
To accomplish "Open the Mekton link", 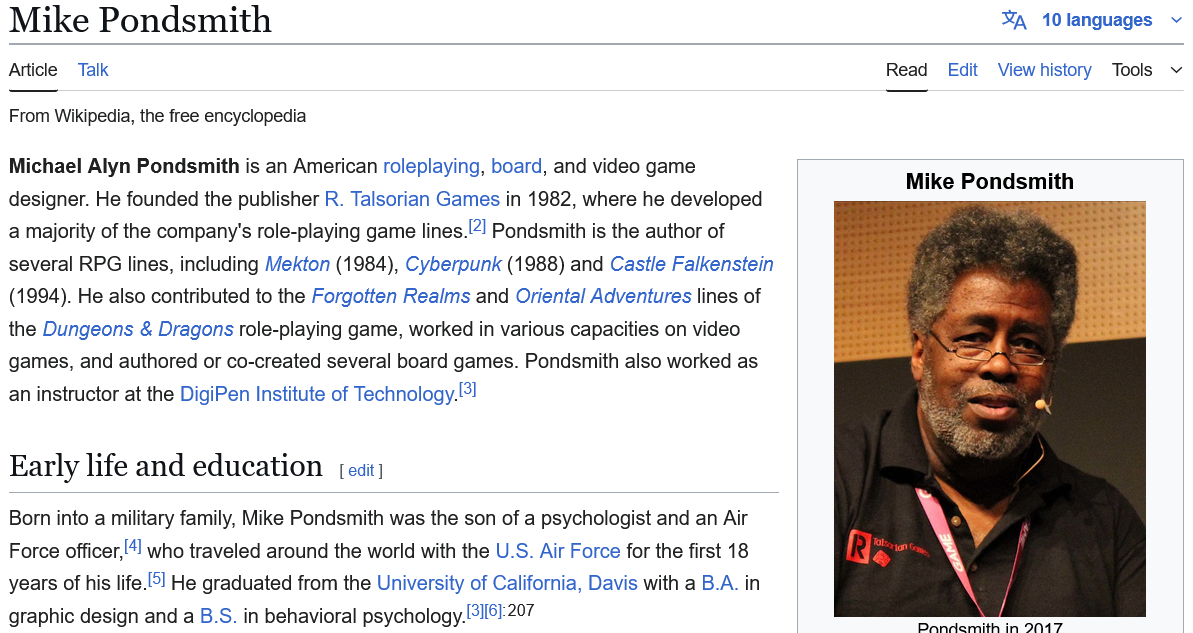I will (x=297, y=264).
